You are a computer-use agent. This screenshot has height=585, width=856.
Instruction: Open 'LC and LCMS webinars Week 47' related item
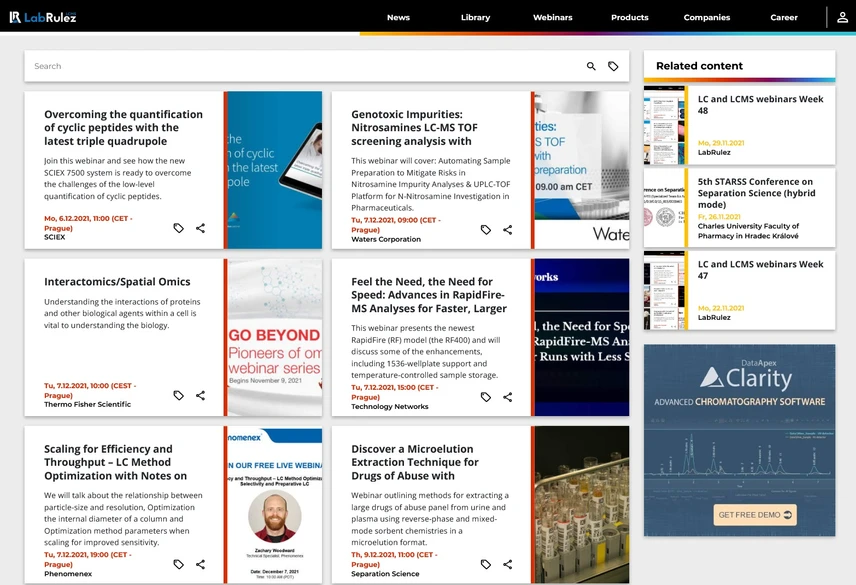click(x=760, y=270)
